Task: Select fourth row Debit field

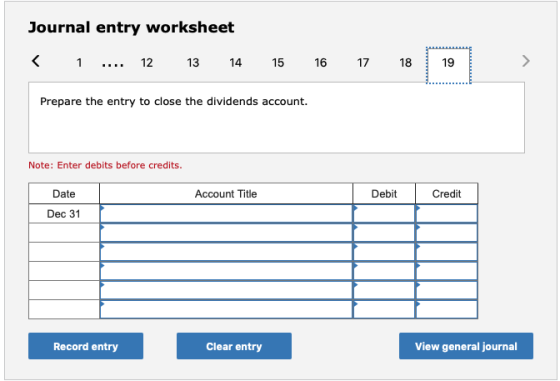Action: (384, 271)
